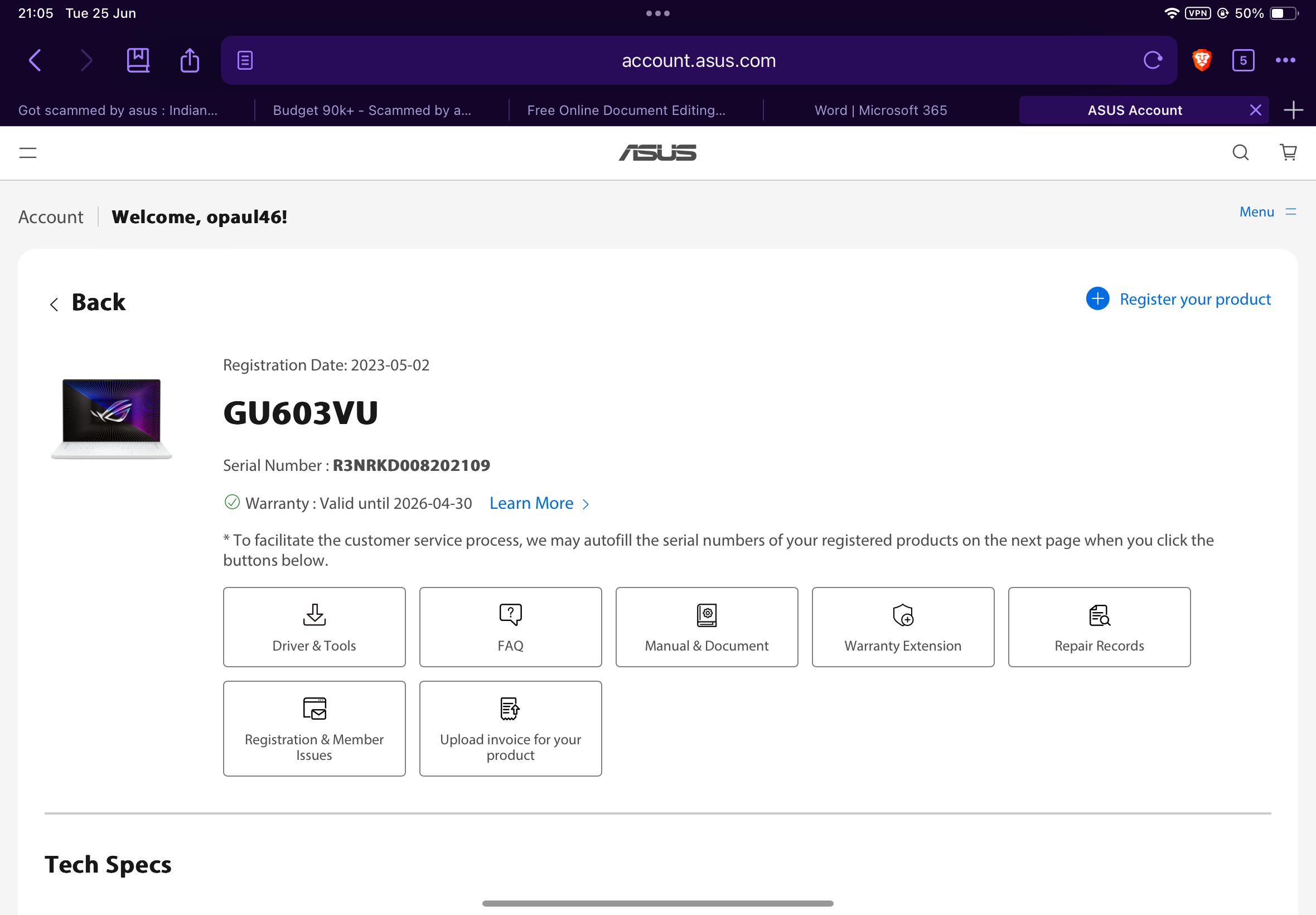Click the Warranty Extension shield icon

click(x=903, y=615)
